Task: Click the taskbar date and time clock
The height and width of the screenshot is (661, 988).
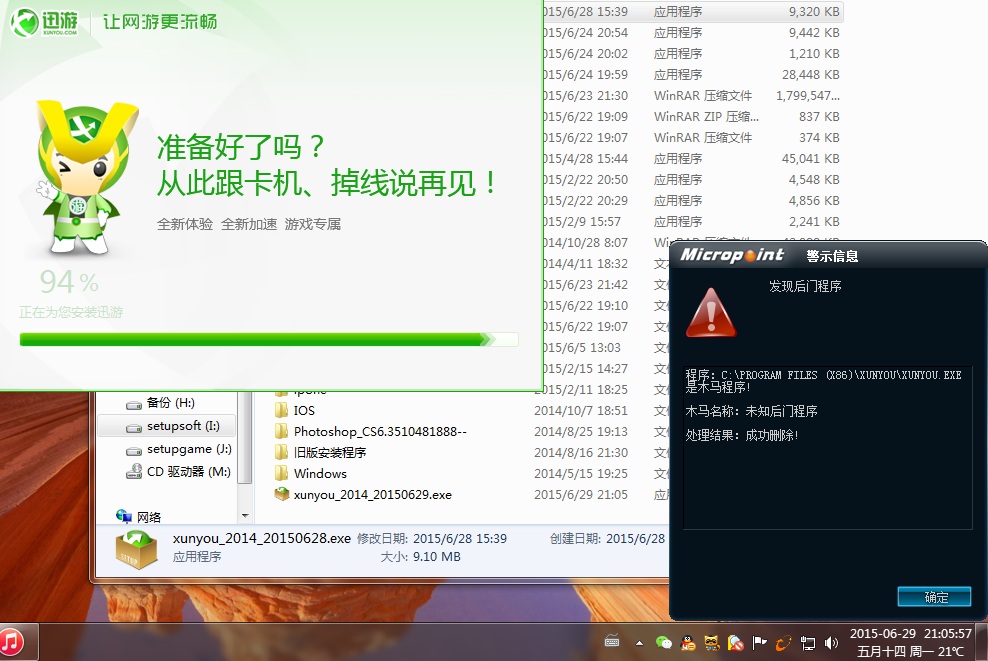Action: click(910, 642)
